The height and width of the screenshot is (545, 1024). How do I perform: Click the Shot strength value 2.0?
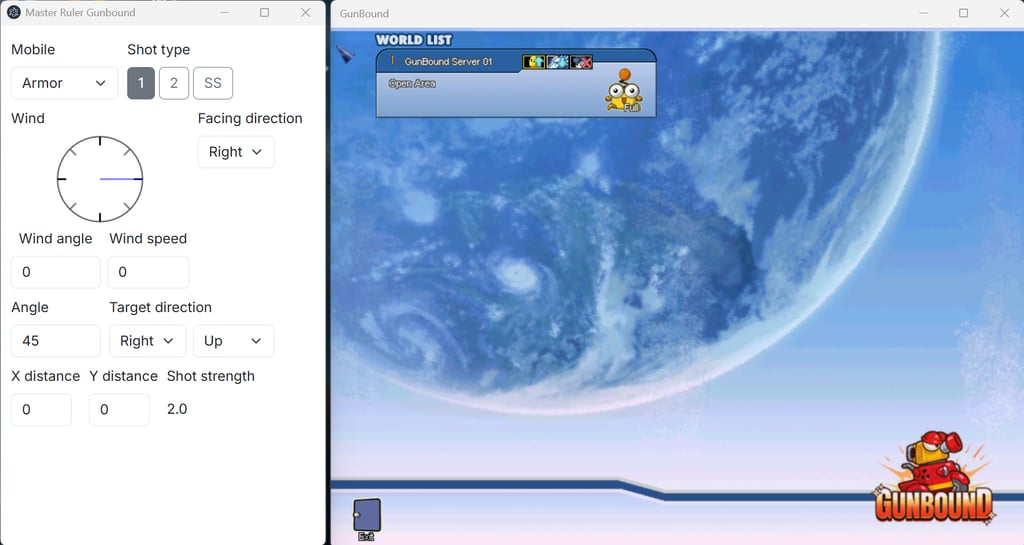point(177,409)
